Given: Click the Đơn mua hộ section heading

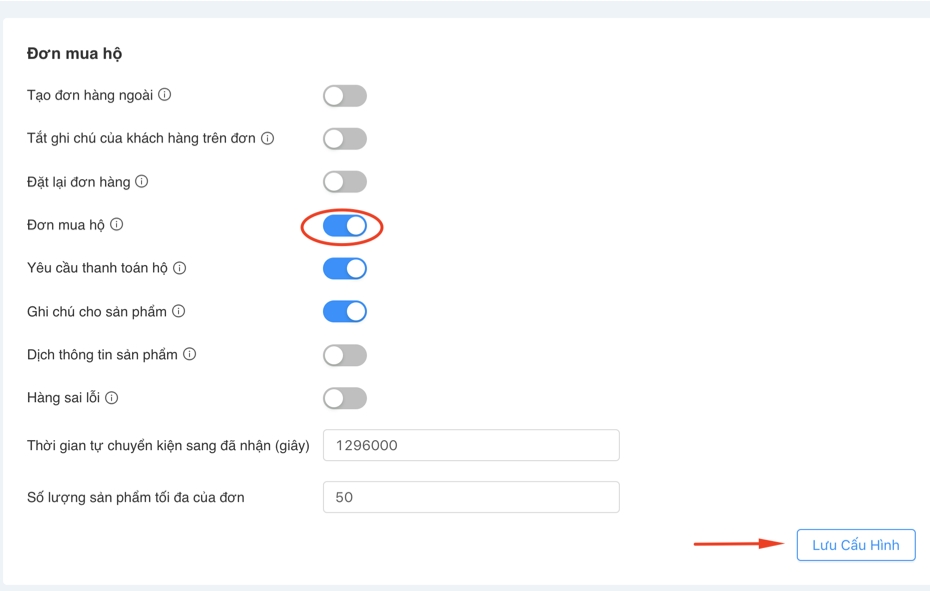Looking at the screenshot, I should click(x=75, y=54).
